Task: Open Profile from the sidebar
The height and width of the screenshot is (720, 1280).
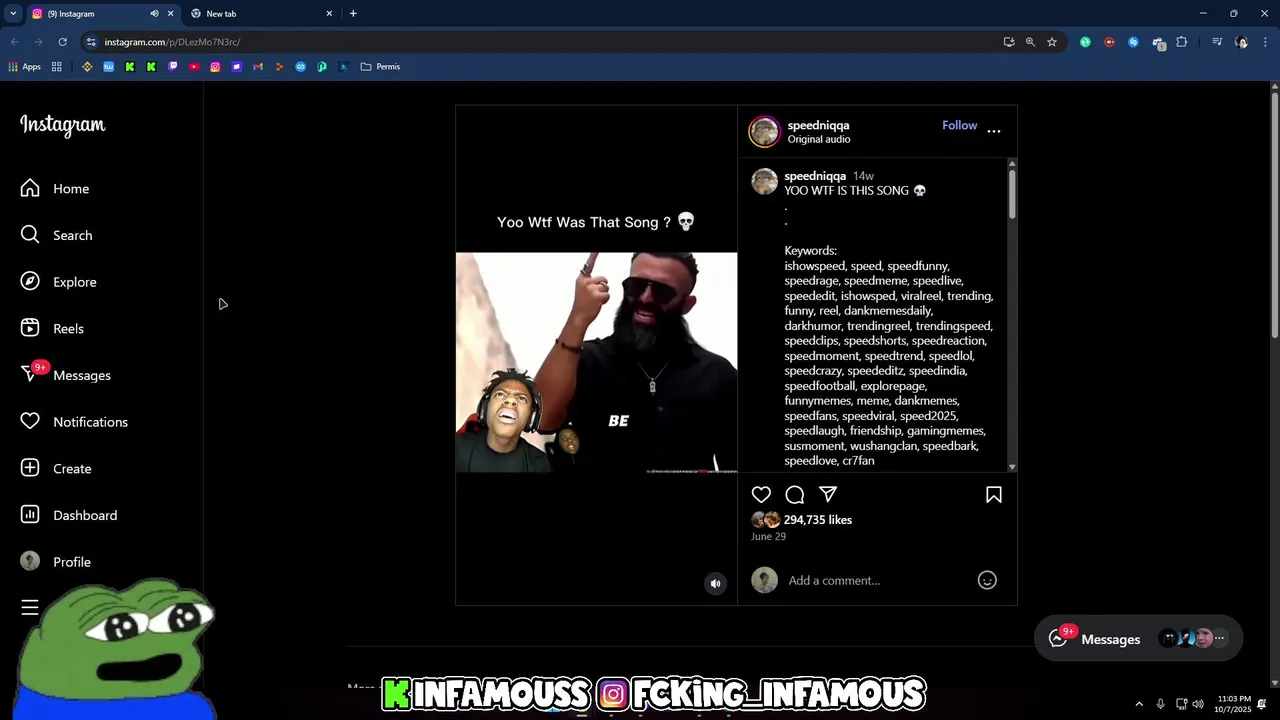Action: [57, 562]
